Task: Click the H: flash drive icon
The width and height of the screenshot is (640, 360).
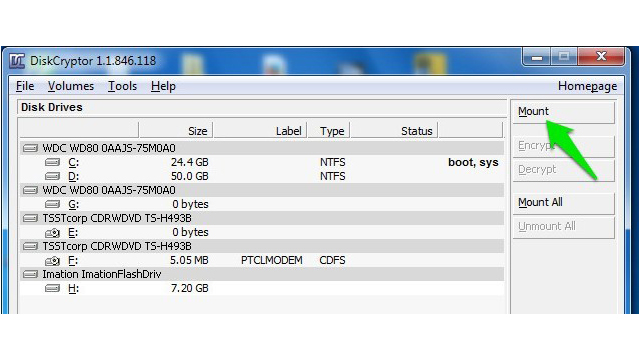Action: 52,289
